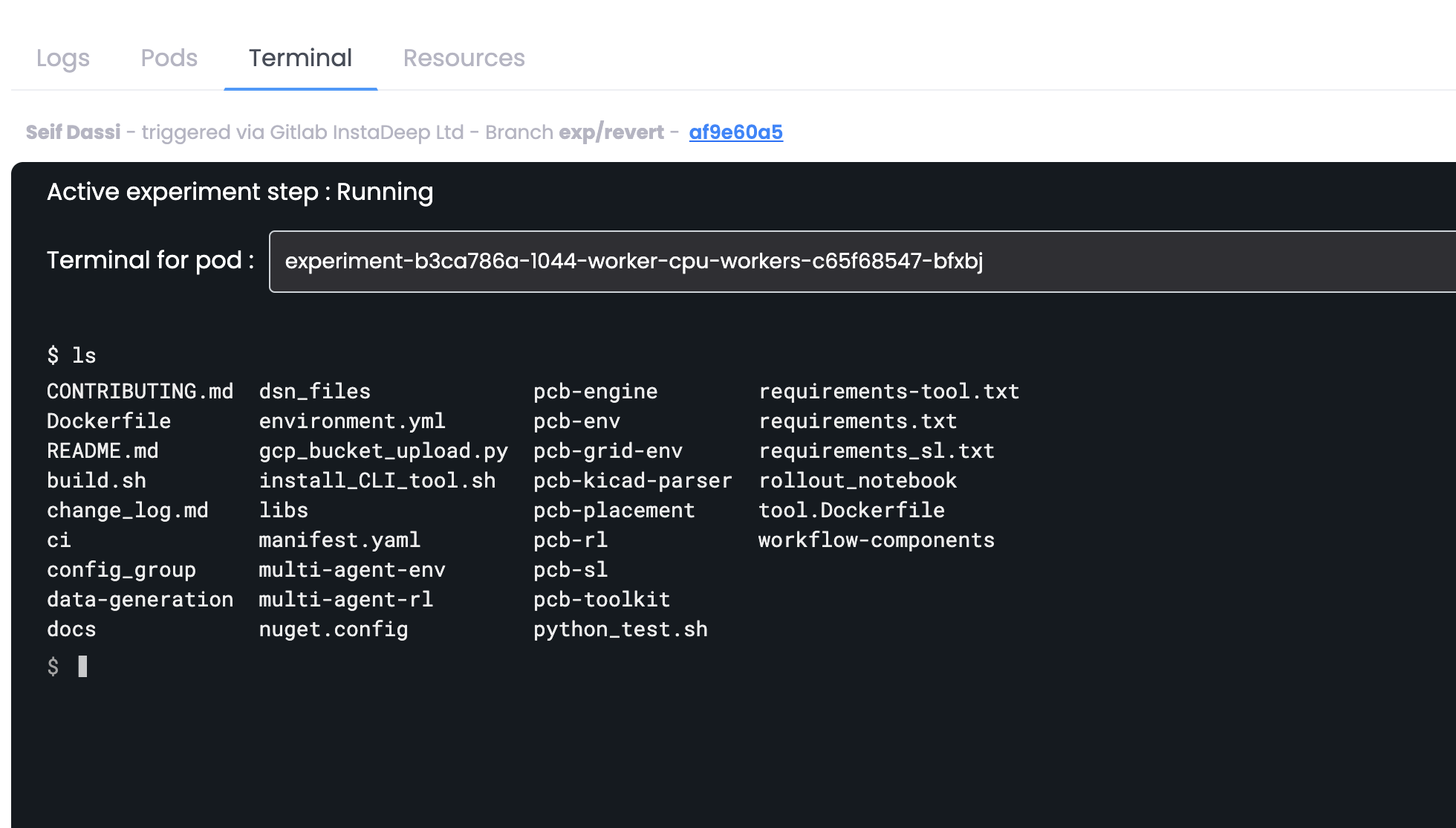Select the Terminal tab

coord(300,58)
